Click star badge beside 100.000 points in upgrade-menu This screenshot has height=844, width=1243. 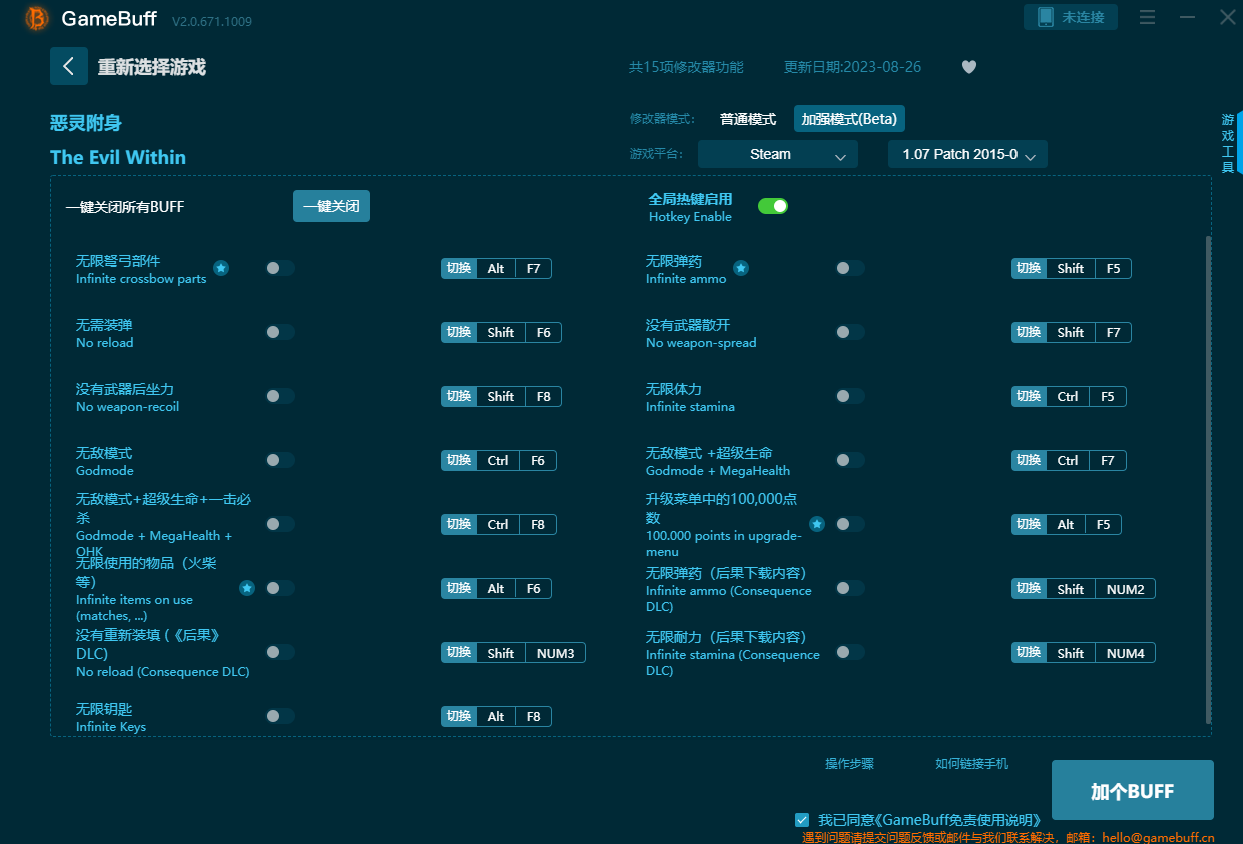click(x=817, y=524)
